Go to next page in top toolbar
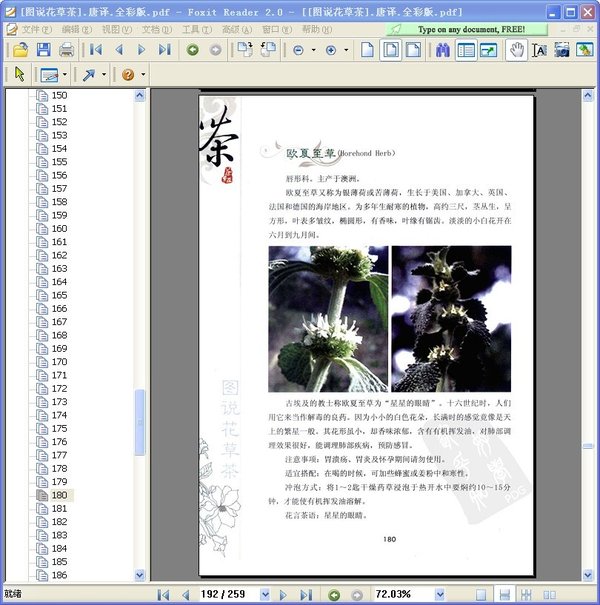The width and height of the screenshot is (600, 605). coord(142,50)
